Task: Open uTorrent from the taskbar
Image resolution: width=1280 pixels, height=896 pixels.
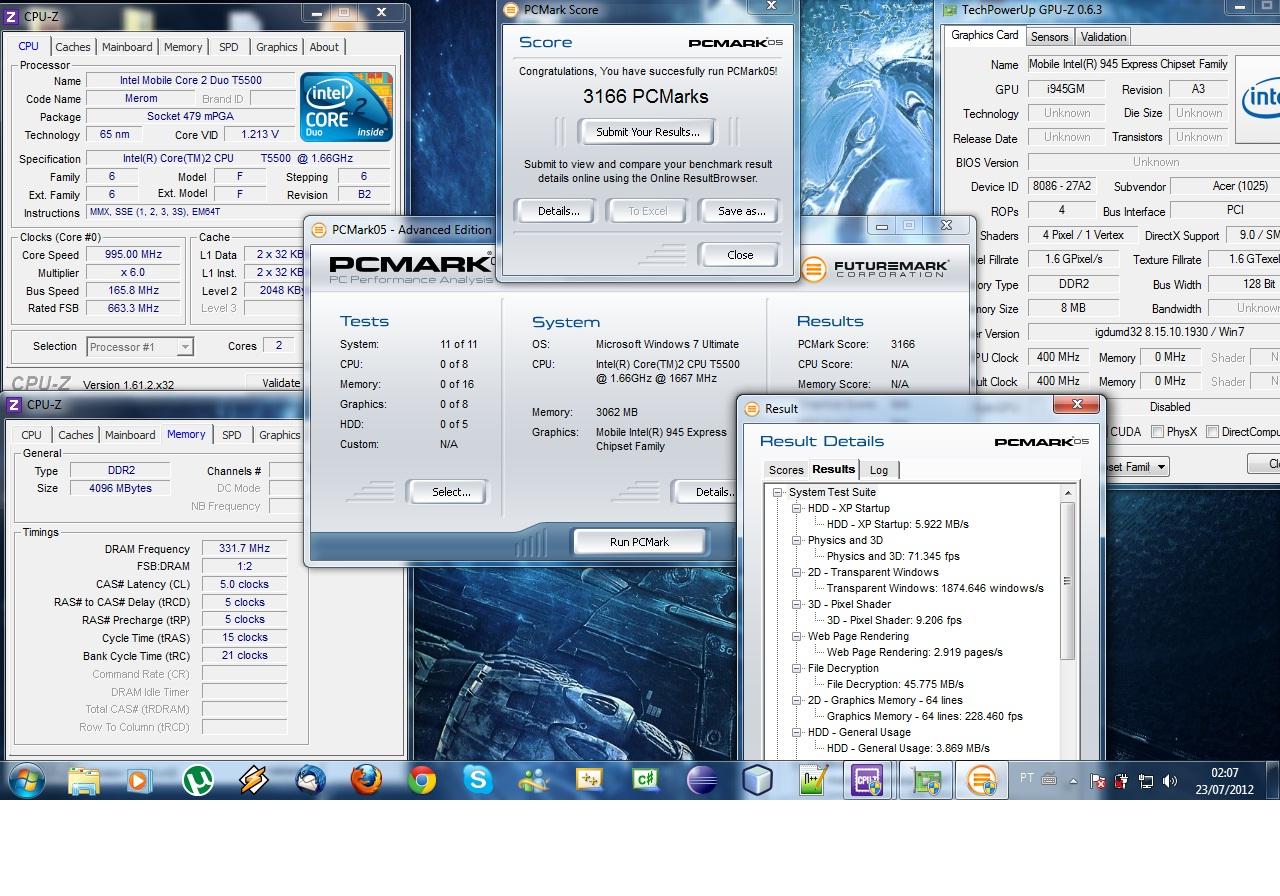Action: coord(198,780)
